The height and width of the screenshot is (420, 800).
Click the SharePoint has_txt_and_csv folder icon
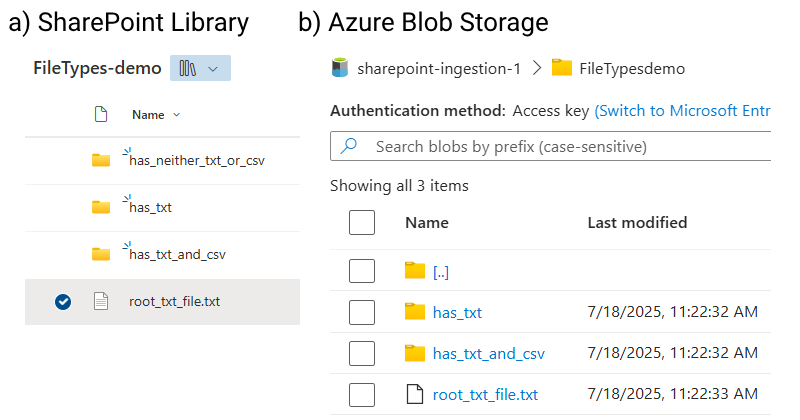(100, 254)
